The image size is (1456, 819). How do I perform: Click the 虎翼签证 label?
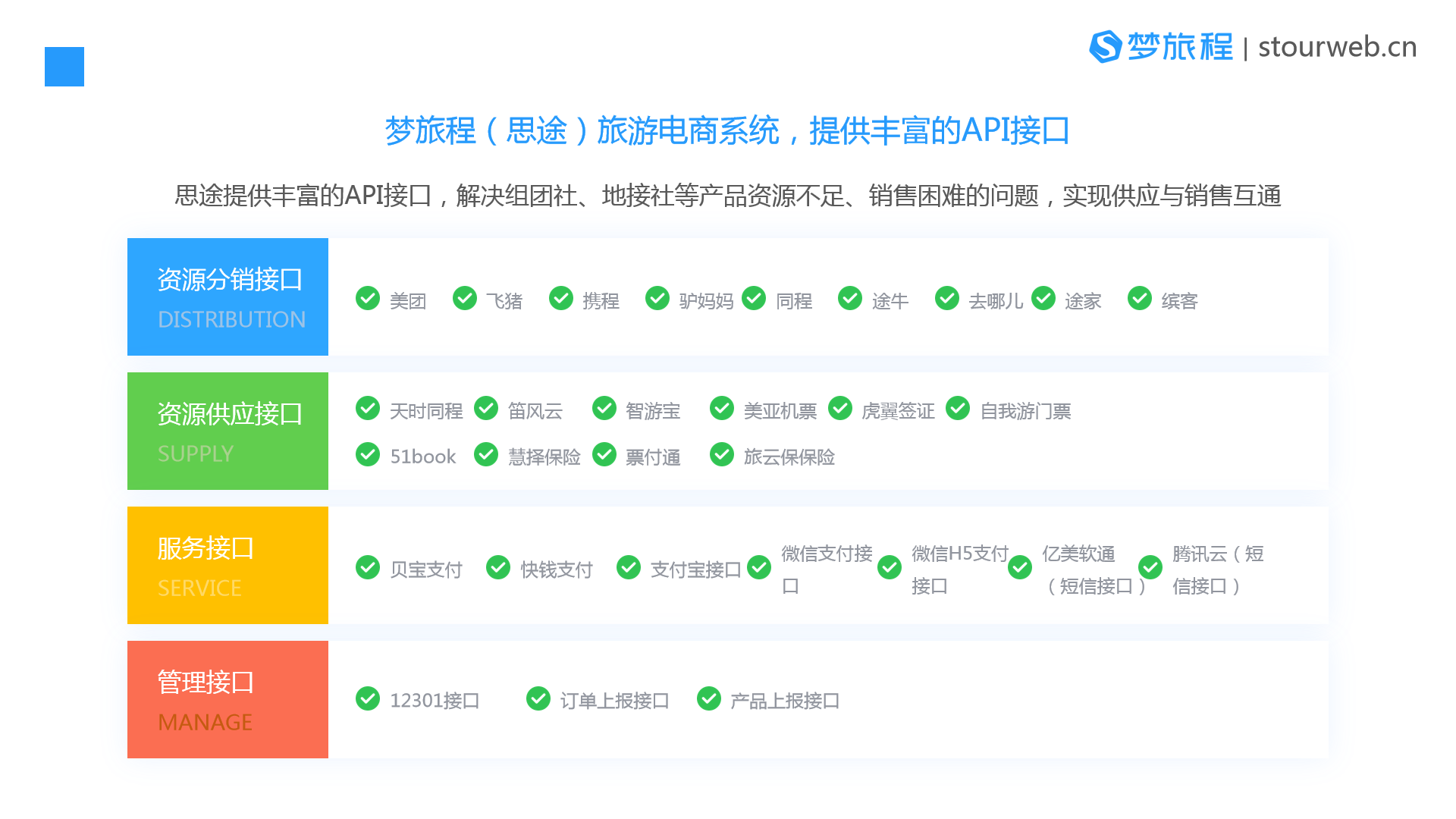coord(898,411)
